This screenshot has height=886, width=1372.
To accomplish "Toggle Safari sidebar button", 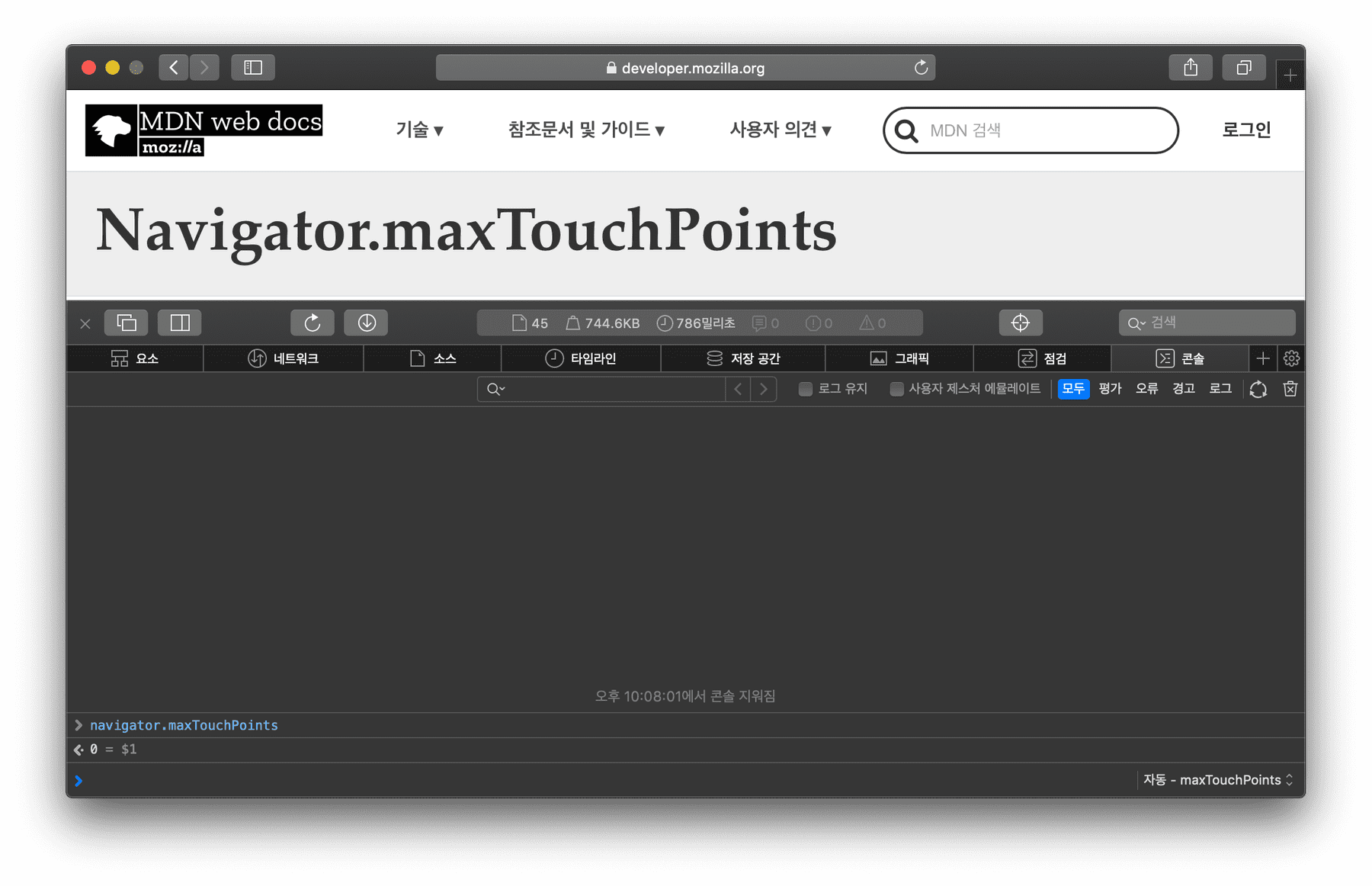I will click(253, 68).
